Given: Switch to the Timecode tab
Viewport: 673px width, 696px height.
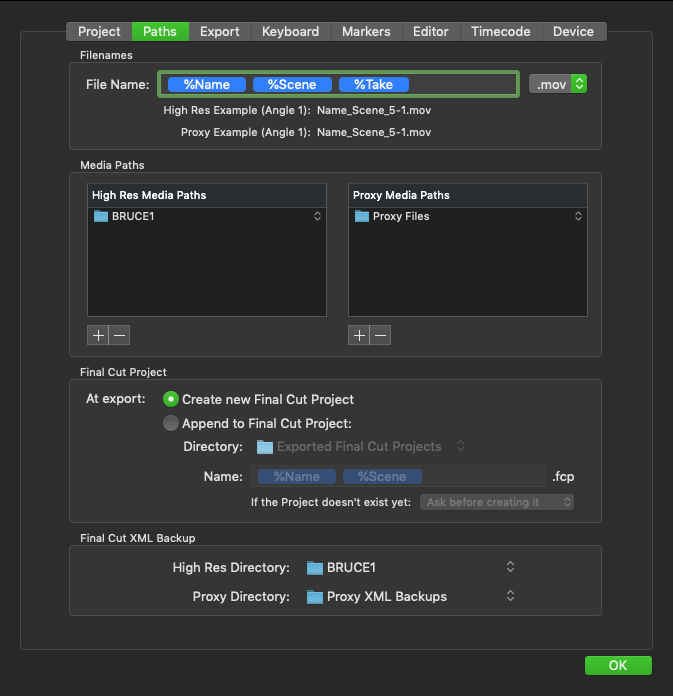Looking at the screenshot, I should (501, 32).
